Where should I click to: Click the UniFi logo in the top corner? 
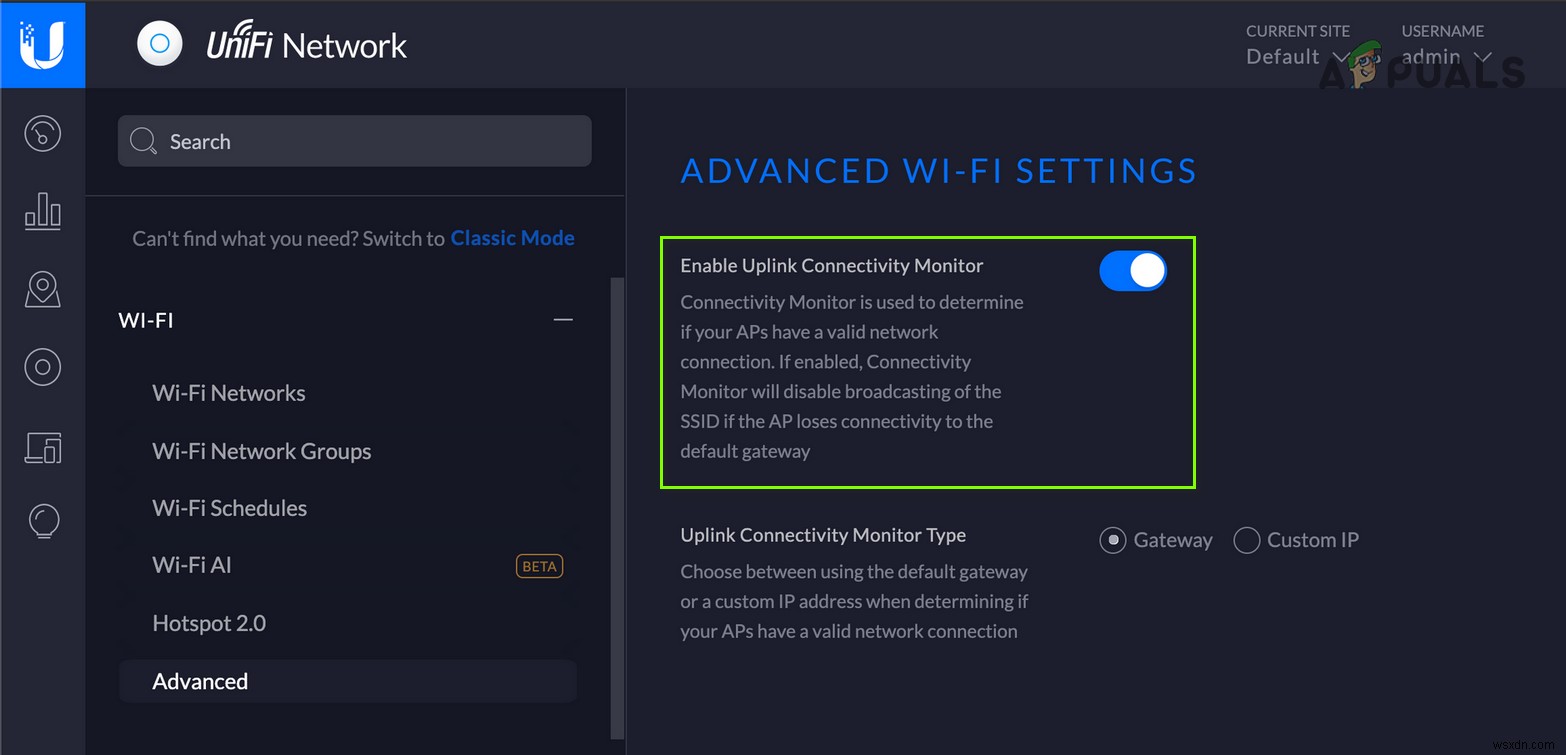coord(43,43)
